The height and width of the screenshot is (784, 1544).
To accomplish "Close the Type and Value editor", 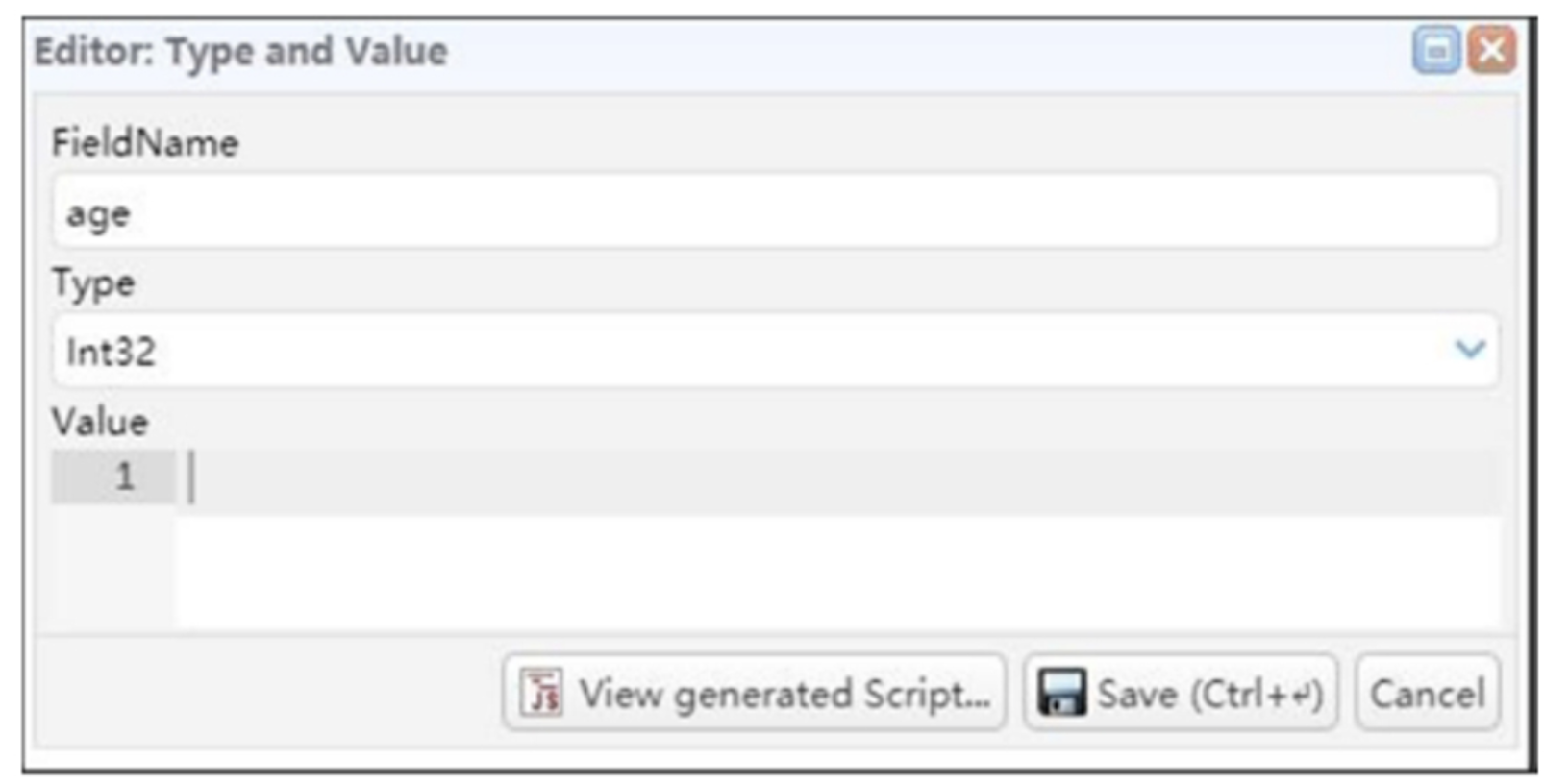I will (x=1491, y=50).
